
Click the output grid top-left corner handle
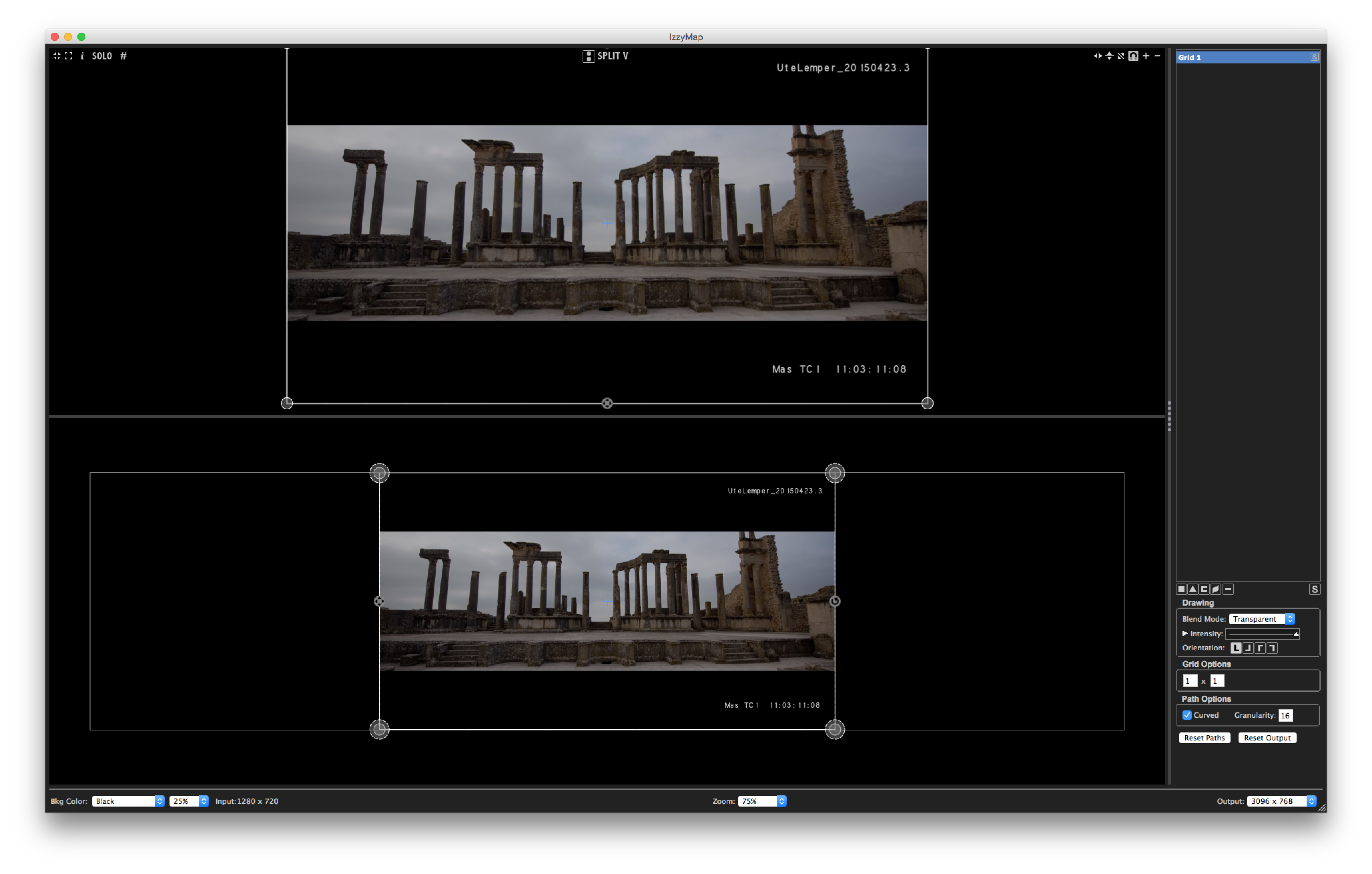[x=379, y=473]
